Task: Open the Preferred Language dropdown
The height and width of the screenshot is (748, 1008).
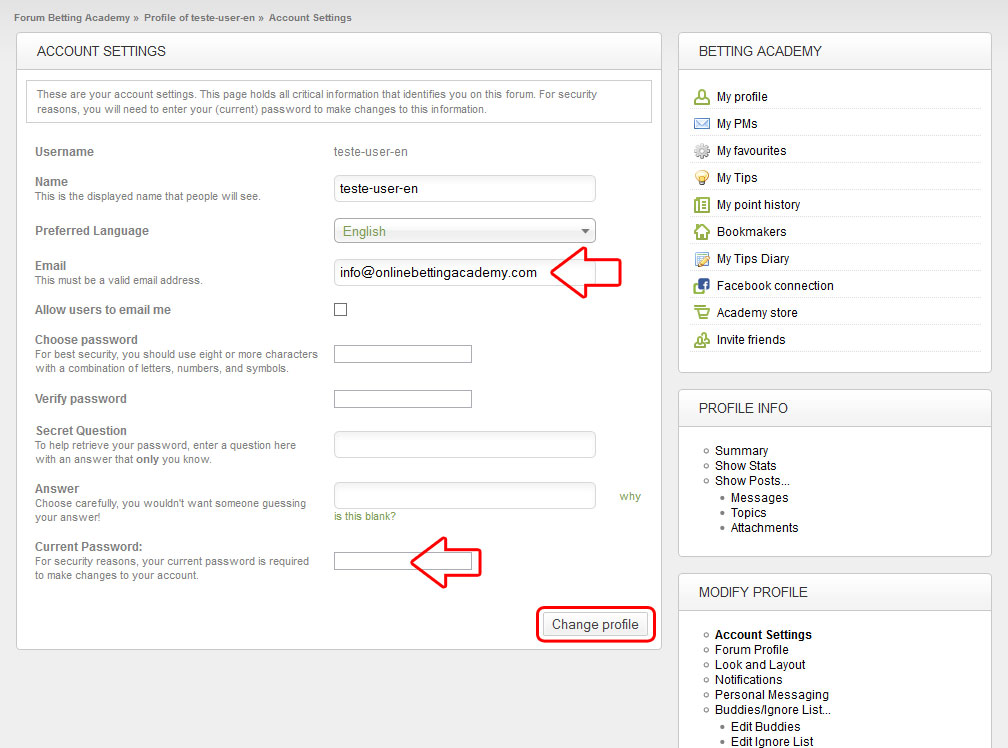Action: pyautogui.click(x=464, y=231)
